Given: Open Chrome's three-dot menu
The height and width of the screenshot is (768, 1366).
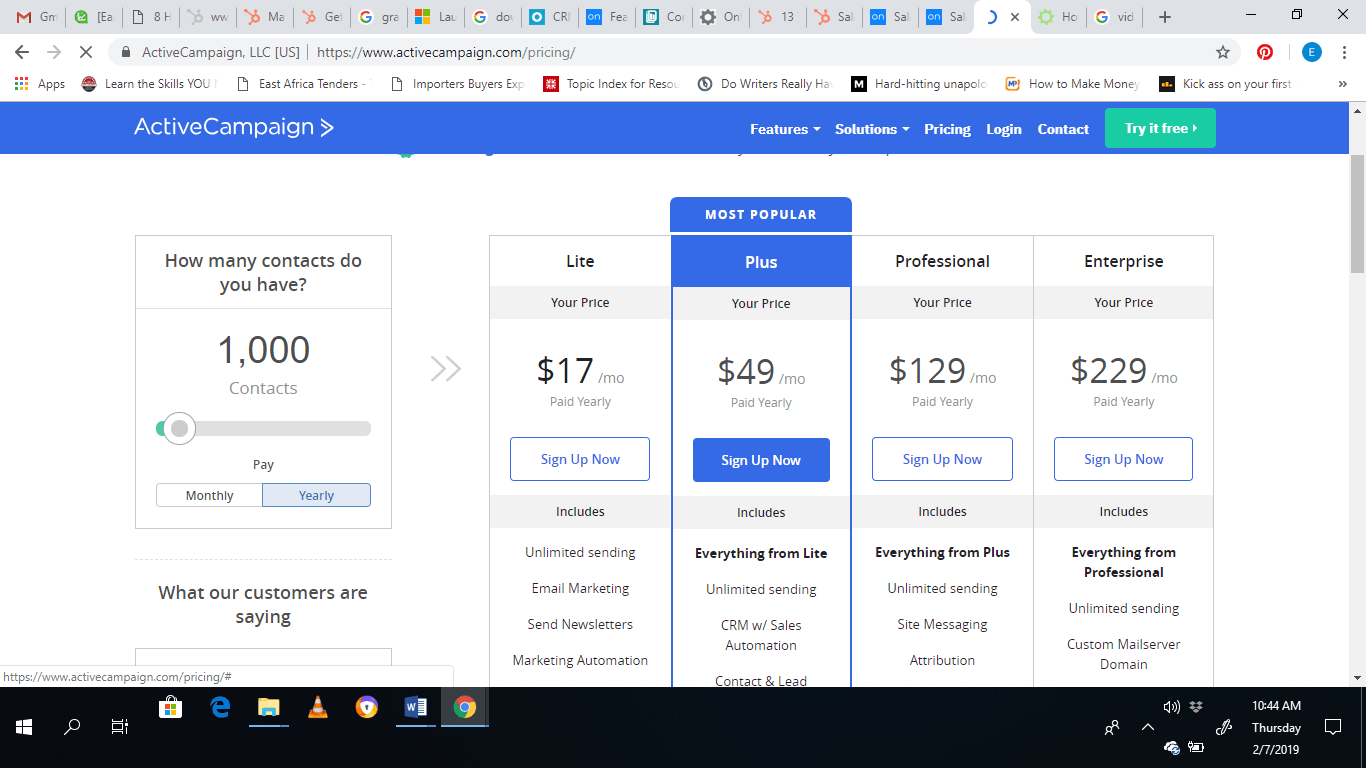Looking at the screenshot, I should coord(1345,52).
